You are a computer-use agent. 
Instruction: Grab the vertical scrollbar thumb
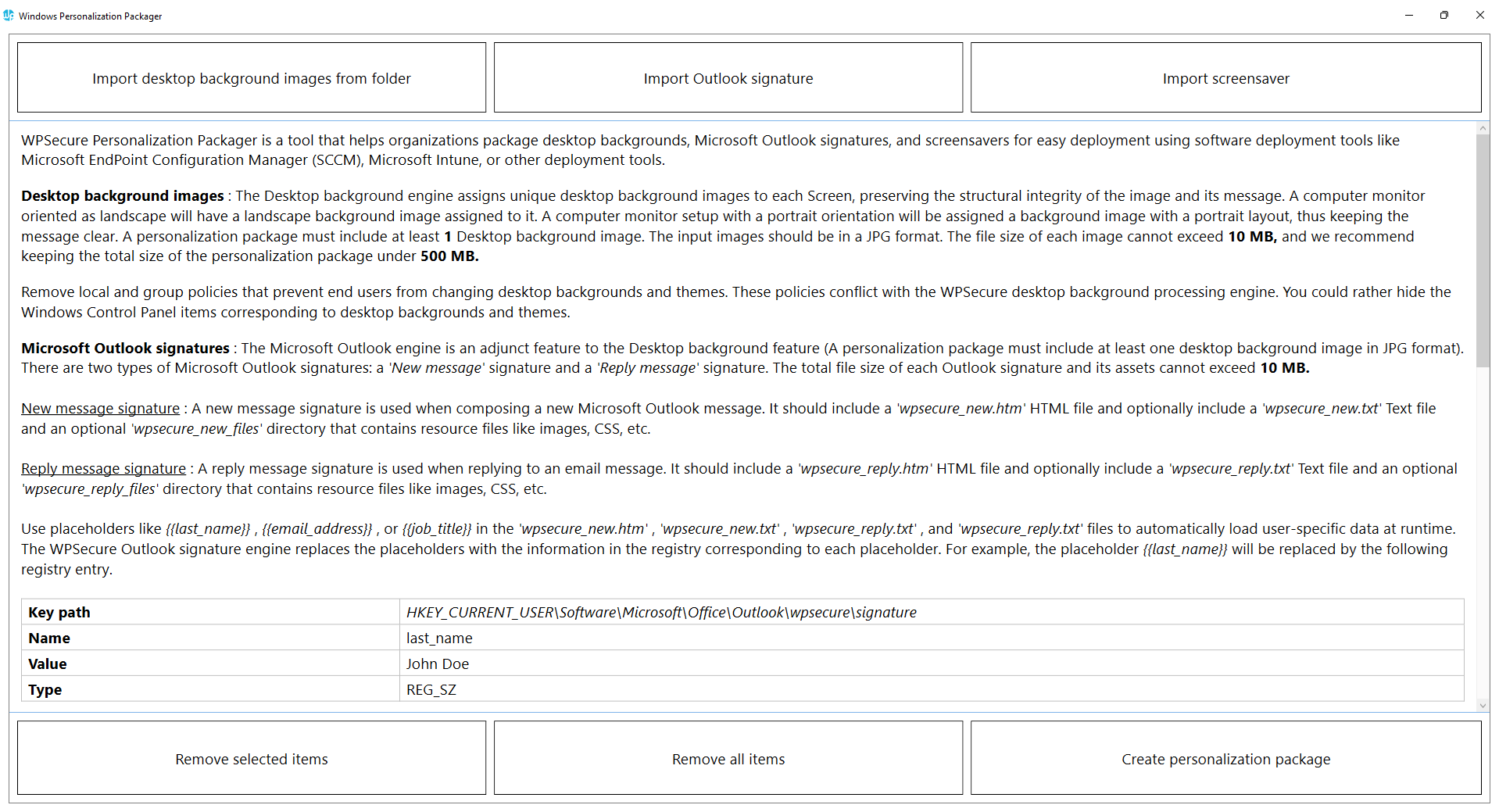[1483, 250]
